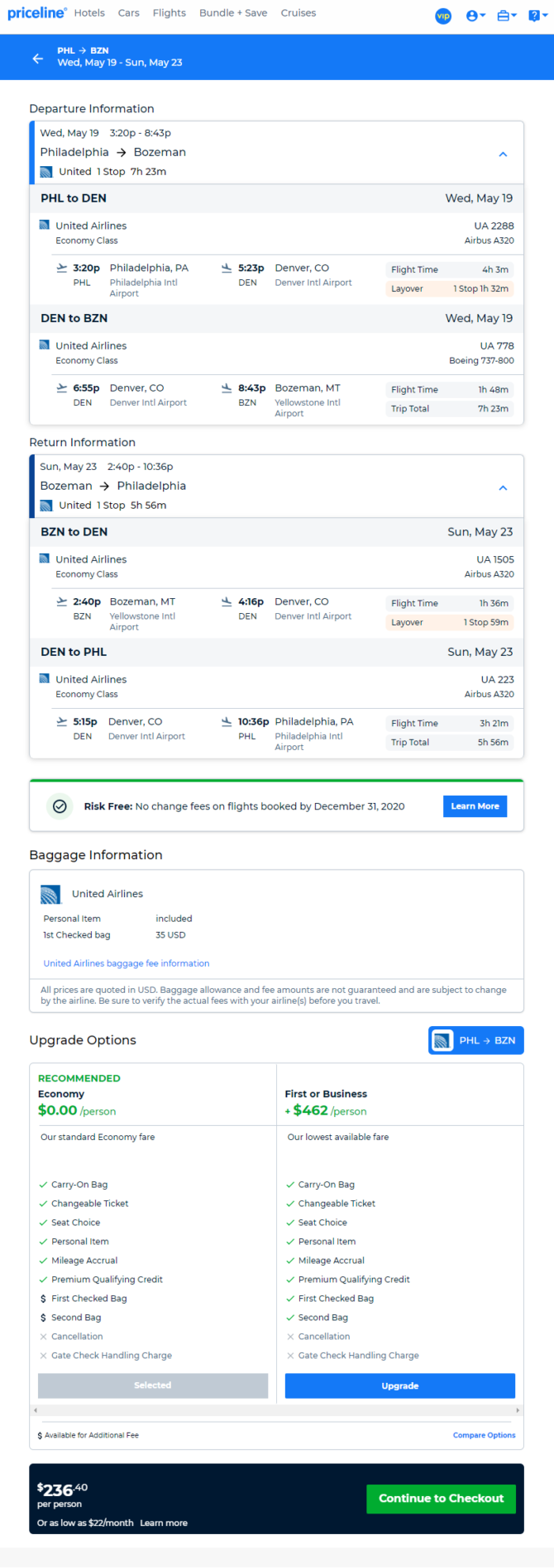554x1568 pixels.
Task: Open United Airlines baggage fee information link
Action: tap(127, 963)
